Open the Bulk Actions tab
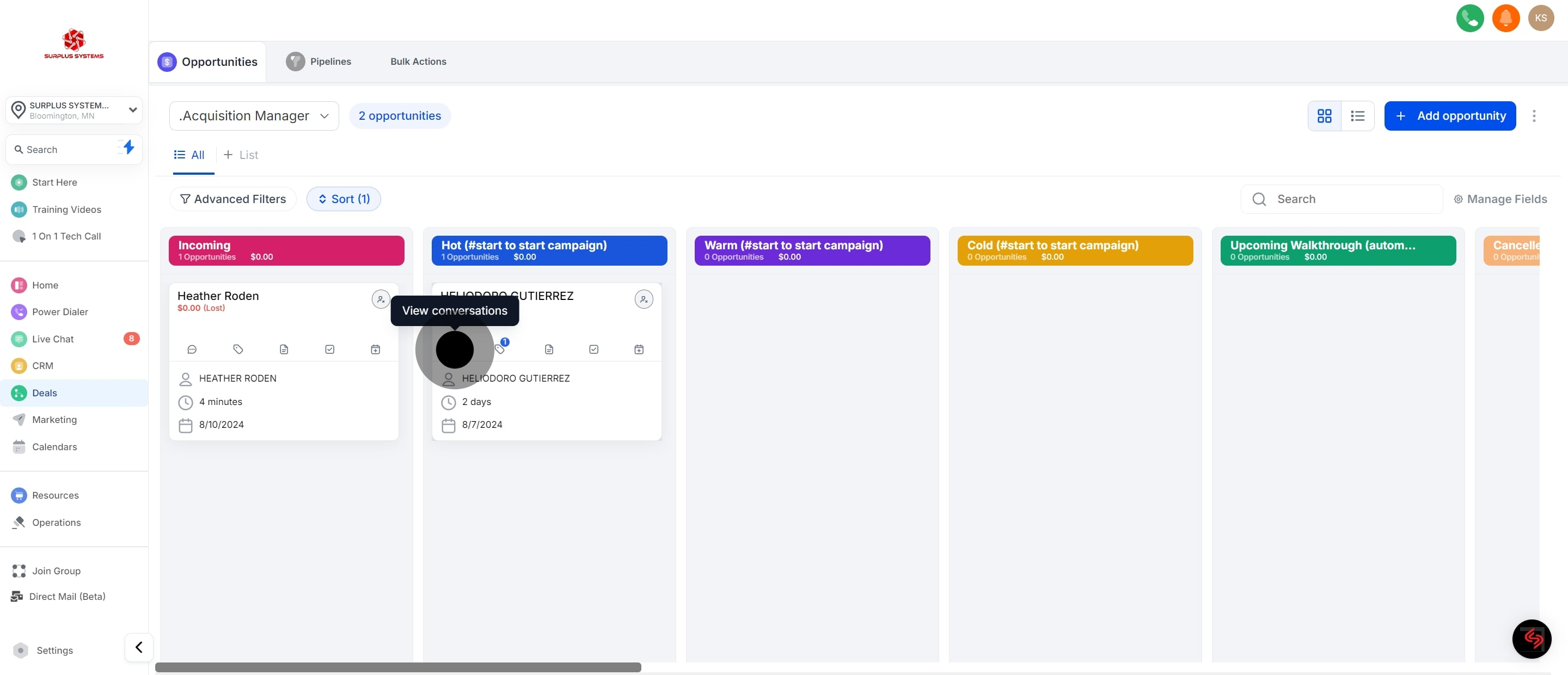The height and width of the screenshot is (675, 1568). tap(418, 62)
